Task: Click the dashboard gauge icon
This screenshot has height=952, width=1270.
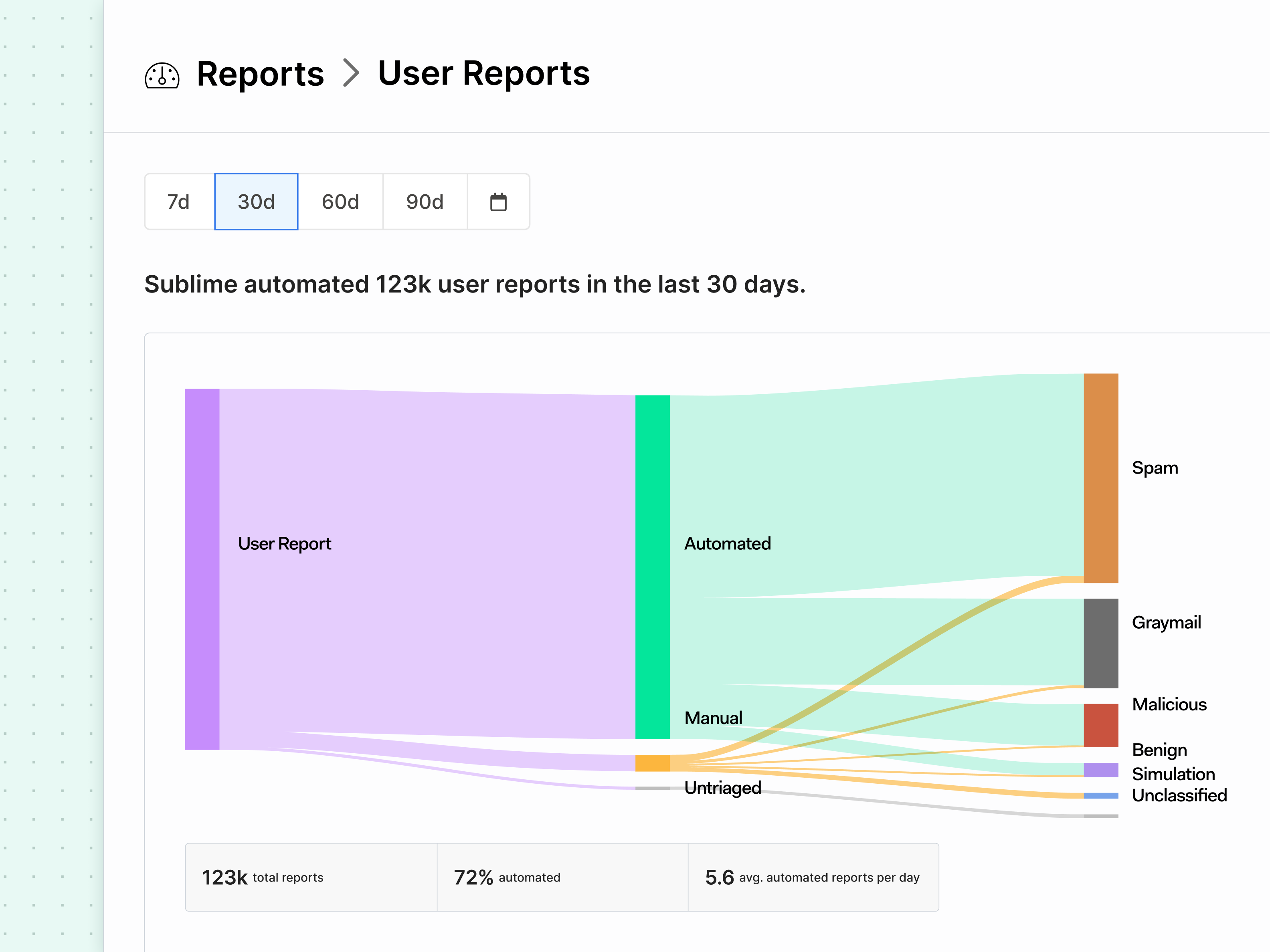Action: pos(162,75)
